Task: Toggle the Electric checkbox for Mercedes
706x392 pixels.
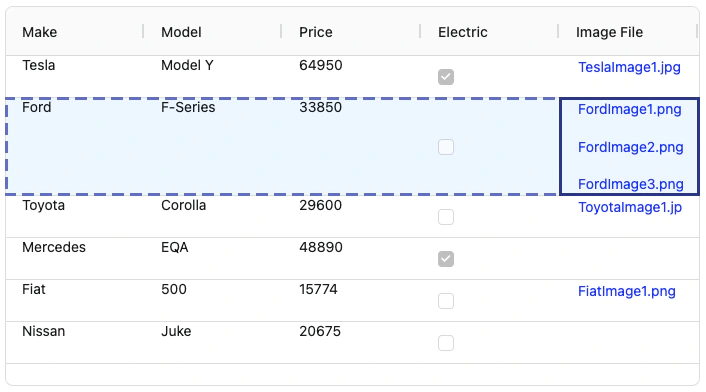Action: click(x=446, y=259)
